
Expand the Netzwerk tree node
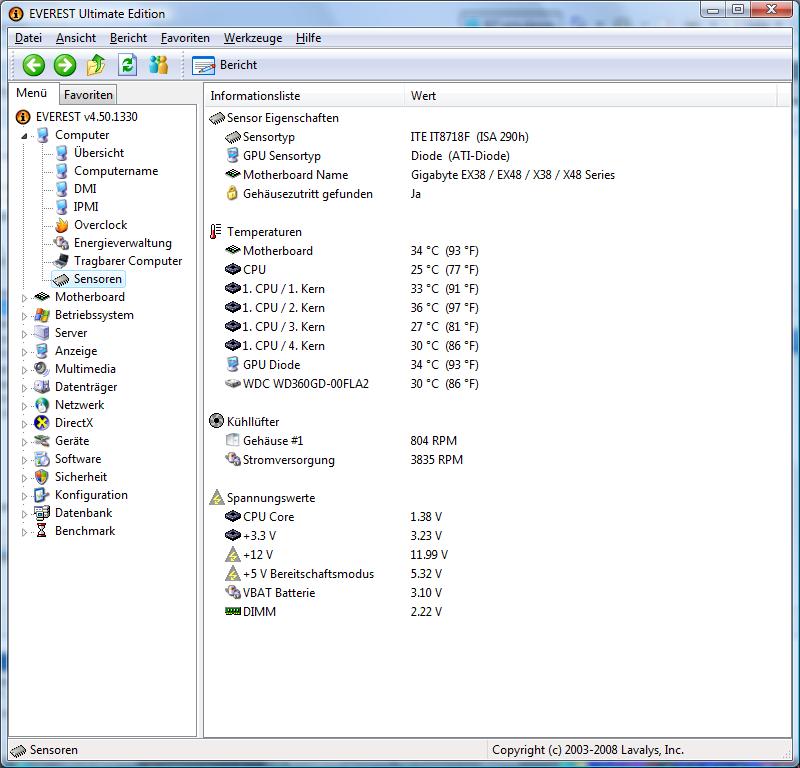point(24,406)
